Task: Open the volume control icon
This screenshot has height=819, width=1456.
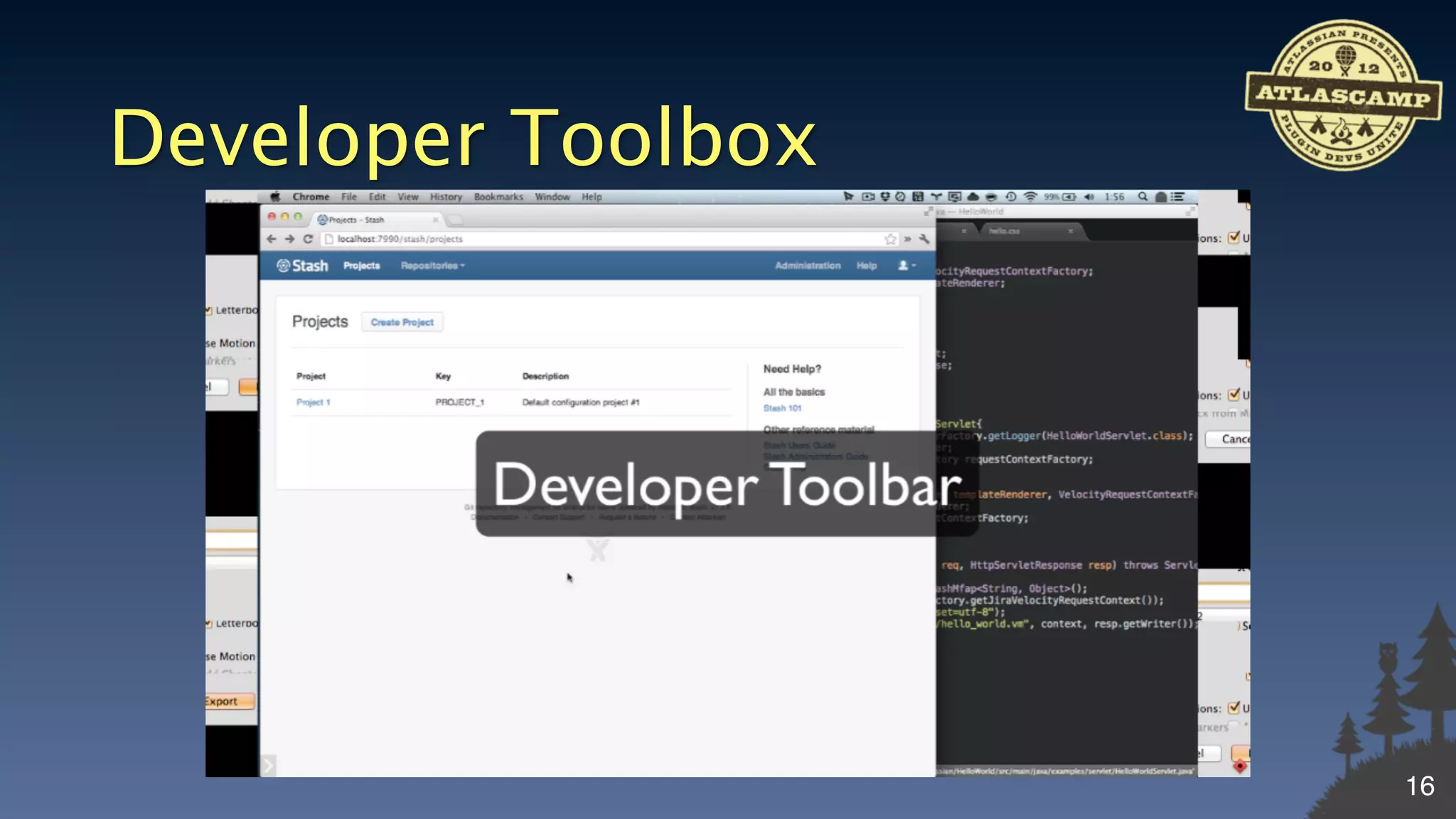Action: click(x=1089, y=197)
